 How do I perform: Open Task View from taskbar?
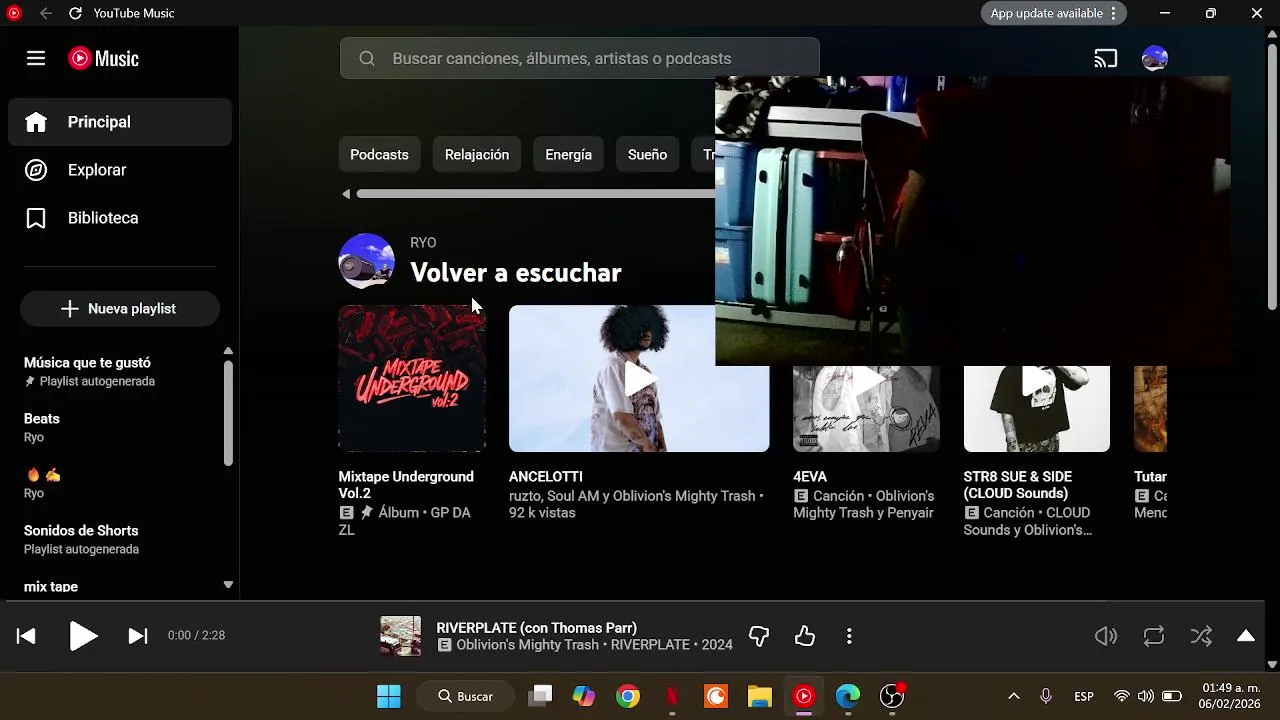(x=540, y=696)
